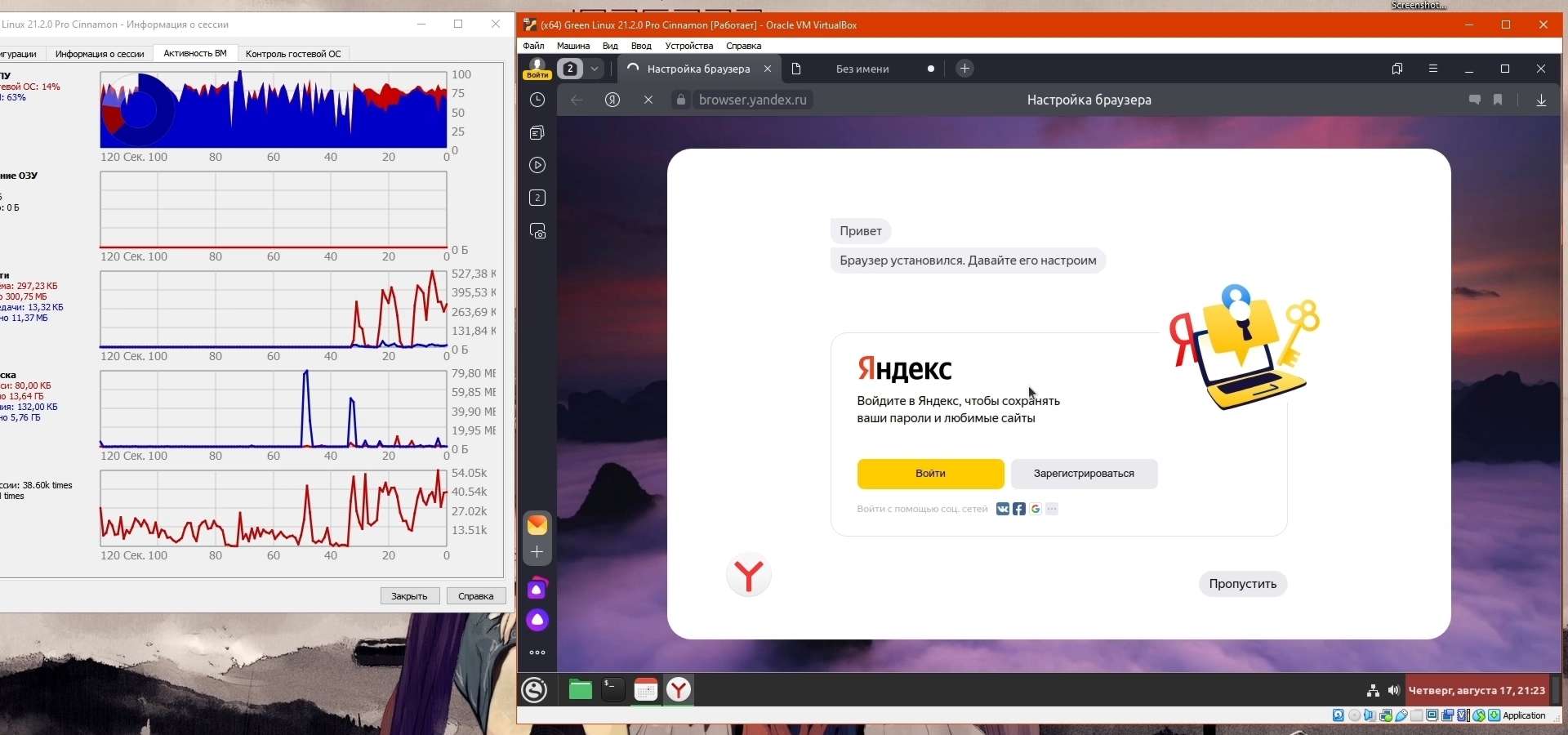Screen dimensions: 1568x735
Task: Click the hard disk indicator in VirtualBox status bar
Action: 1339,715
